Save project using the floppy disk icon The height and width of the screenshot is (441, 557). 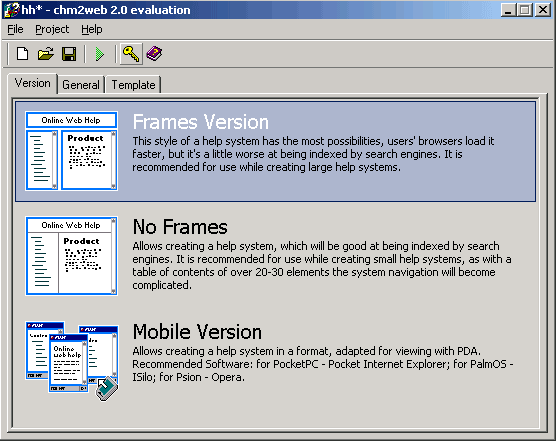(x=69, y=54)
